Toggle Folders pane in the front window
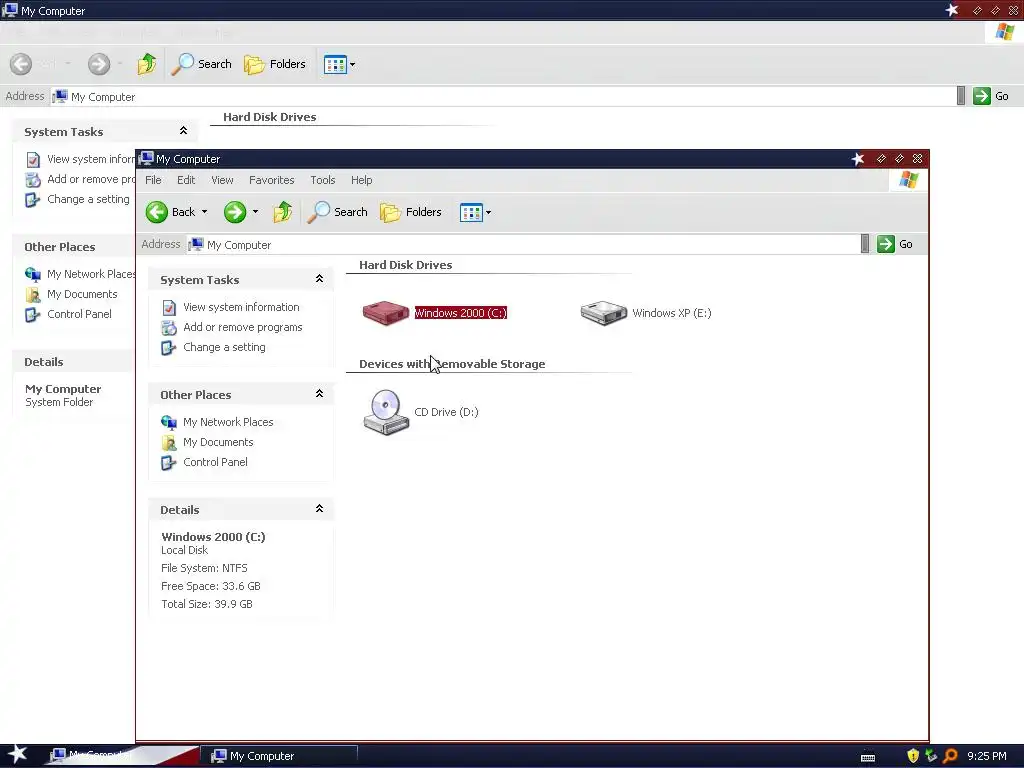This screenshot has height=768, width=1024. 411,212
